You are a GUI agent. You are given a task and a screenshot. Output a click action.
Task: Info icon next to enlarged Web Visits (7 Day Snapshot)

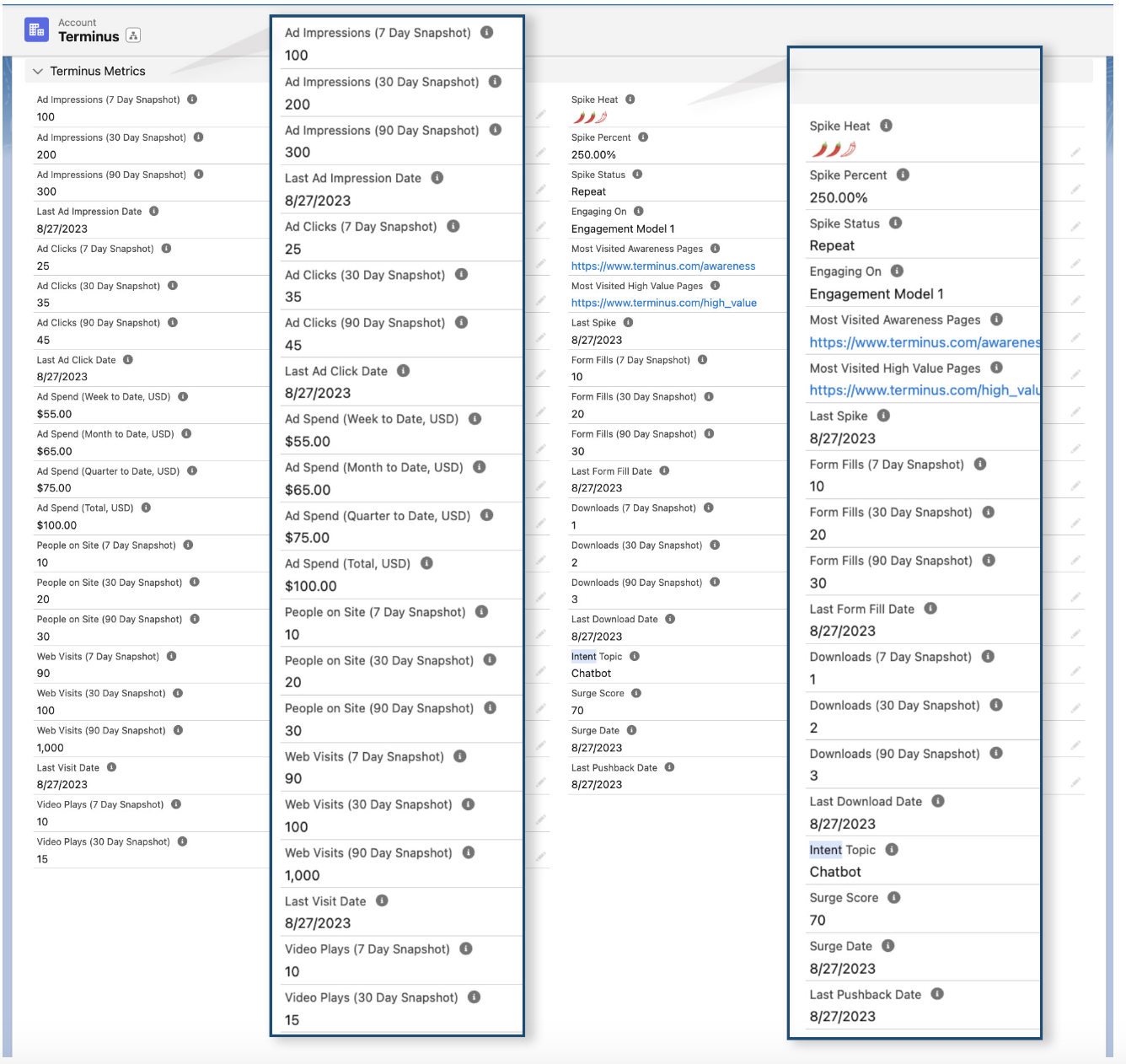pyautogui.click(x=460, y=756)
